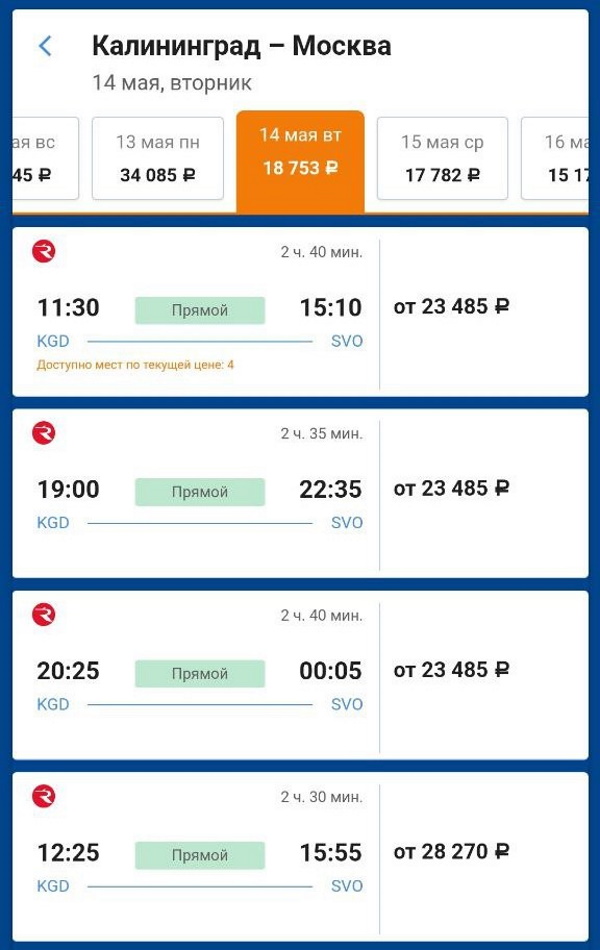Viewport: 600px width, 950px height.
Task: Pick the 19:00 flight price от 23 485 ₽
Action: [x=451, y=488]
